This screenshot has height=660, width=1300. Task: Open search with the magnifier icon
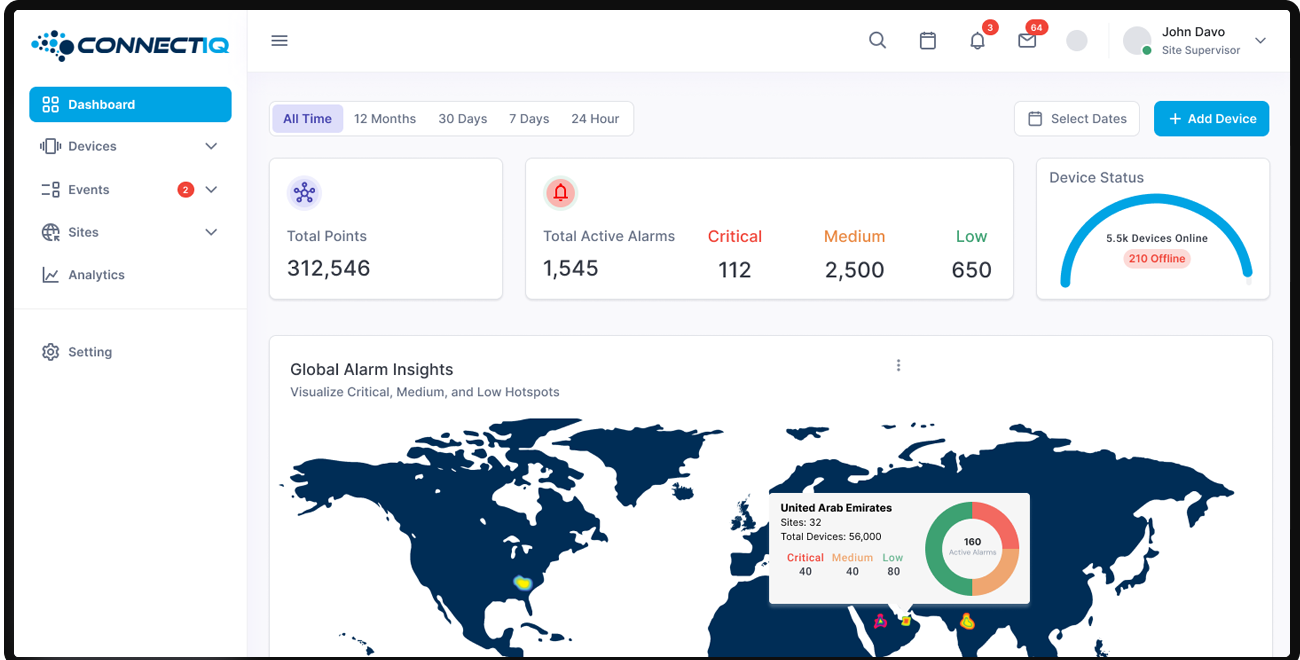tap(877, 41)
